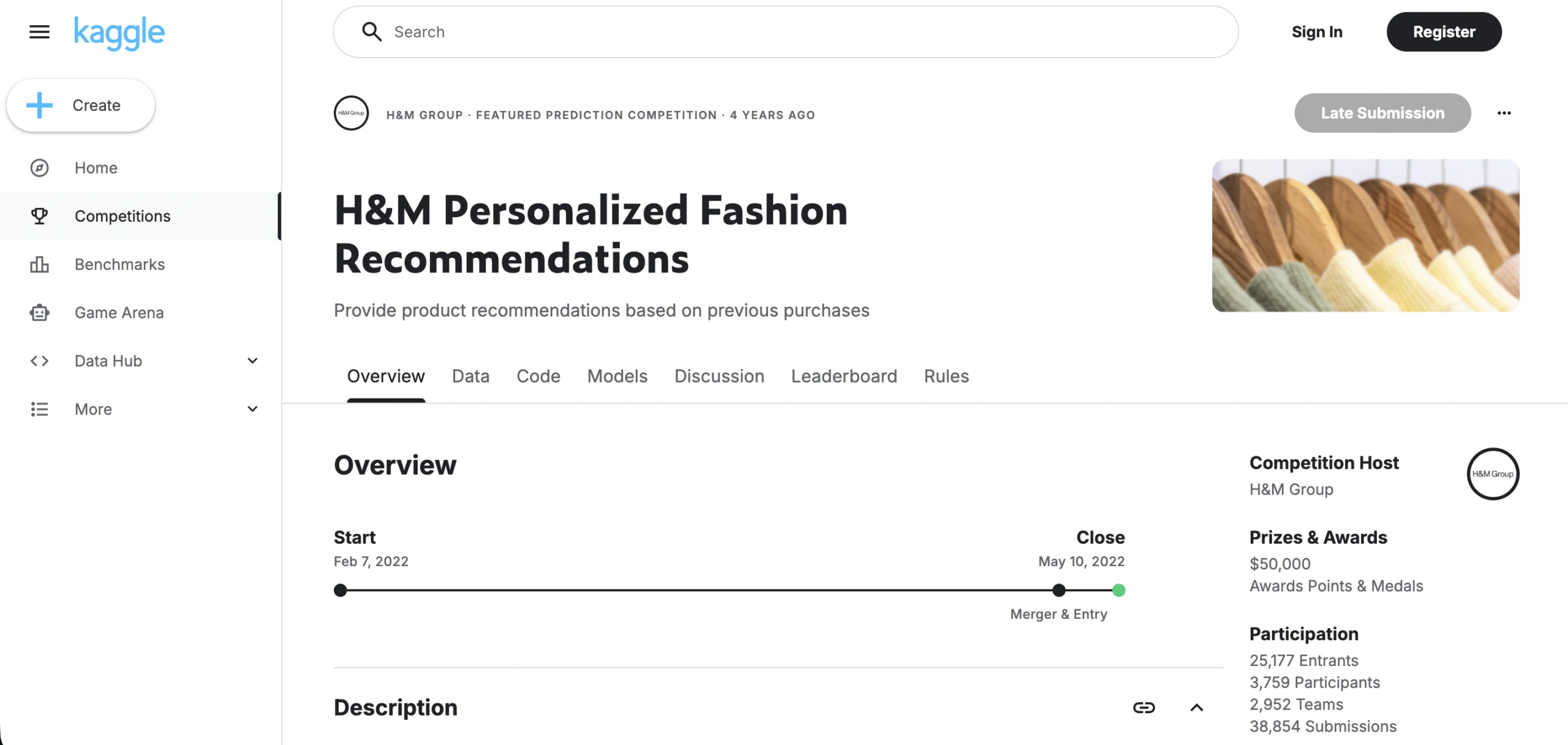Open the Home sidebar link
Image resolution: width=1568 pixels, height=745 pixels.
(96, 168)
